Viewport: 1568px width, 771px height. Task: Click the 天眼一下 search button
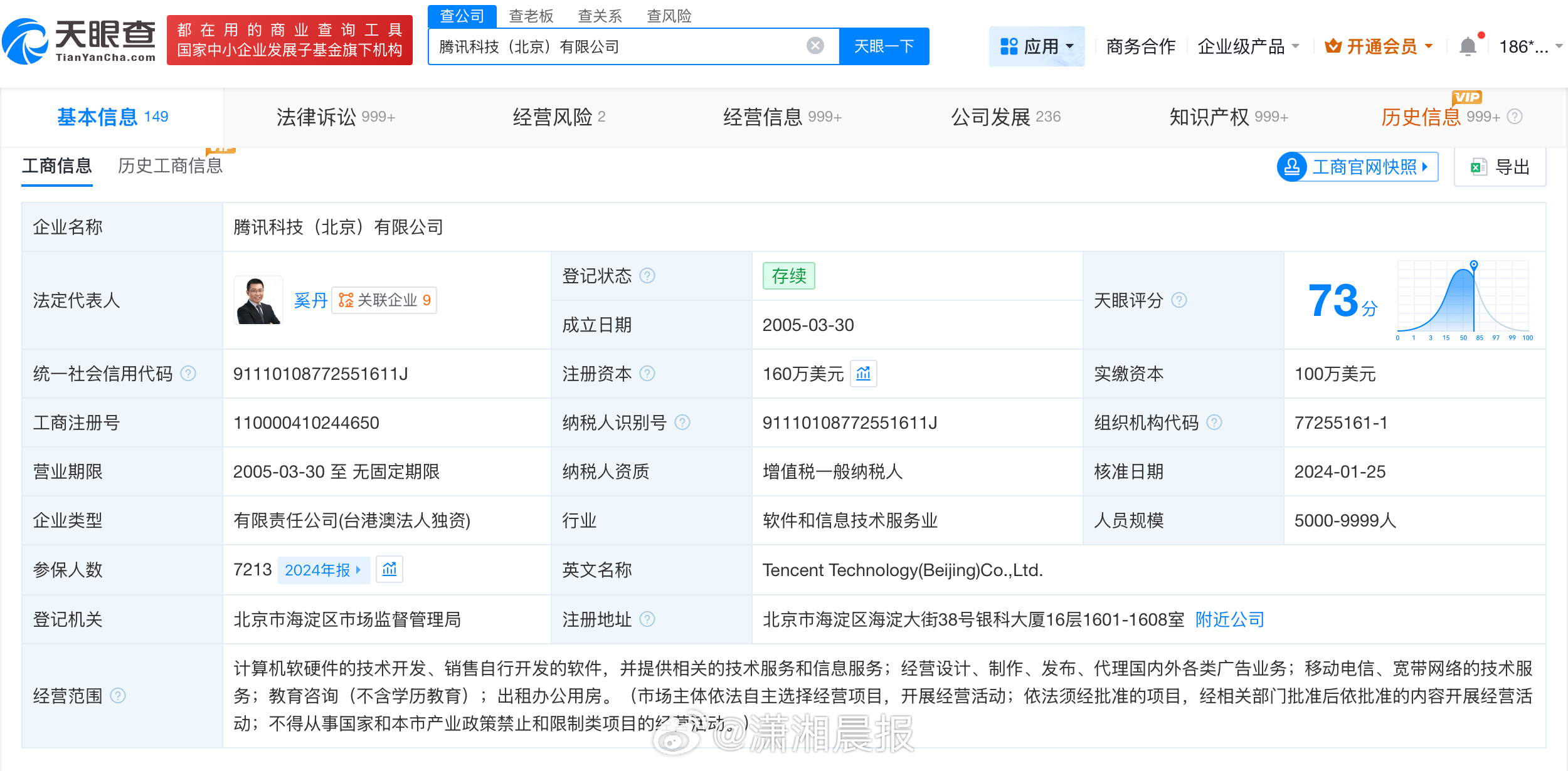point(884,46)
